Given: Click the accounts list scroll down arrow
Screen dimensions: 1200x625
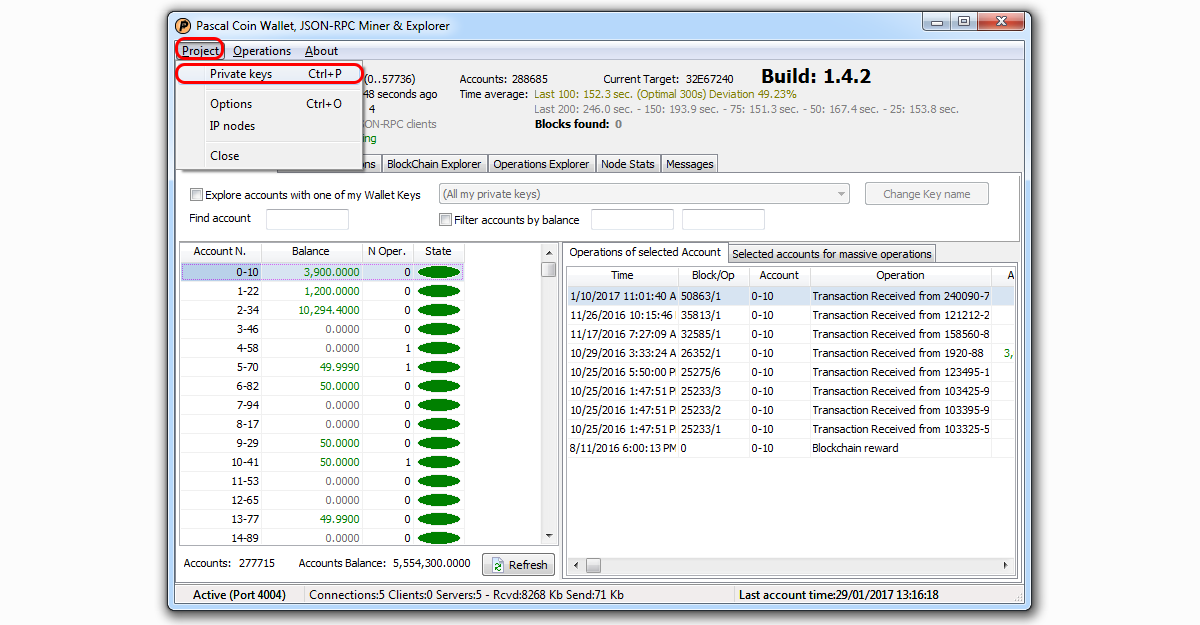Looking at the screenshot, I should tap(548, 537).
